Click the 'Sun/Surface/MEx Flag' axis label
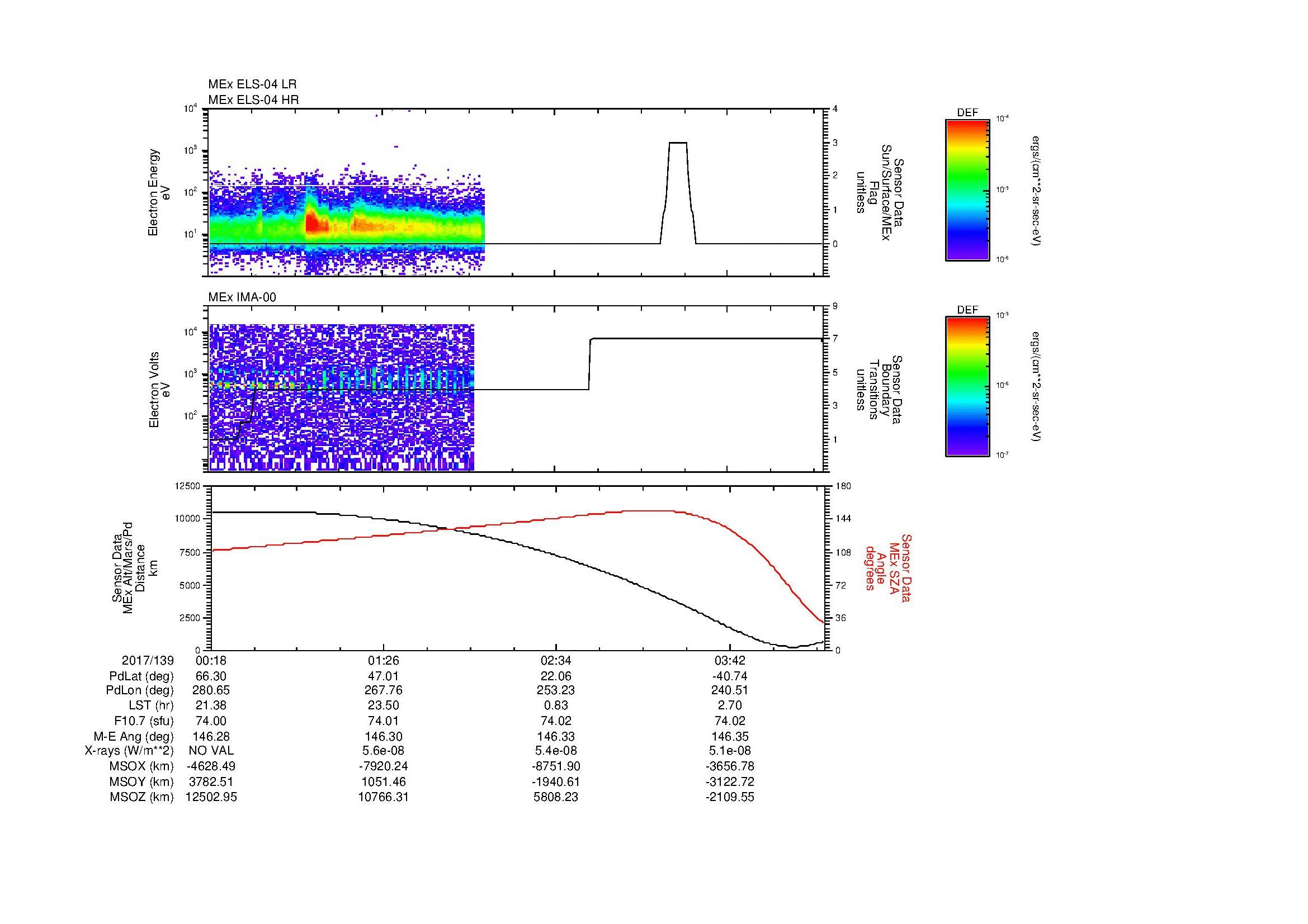 point(880,192)
